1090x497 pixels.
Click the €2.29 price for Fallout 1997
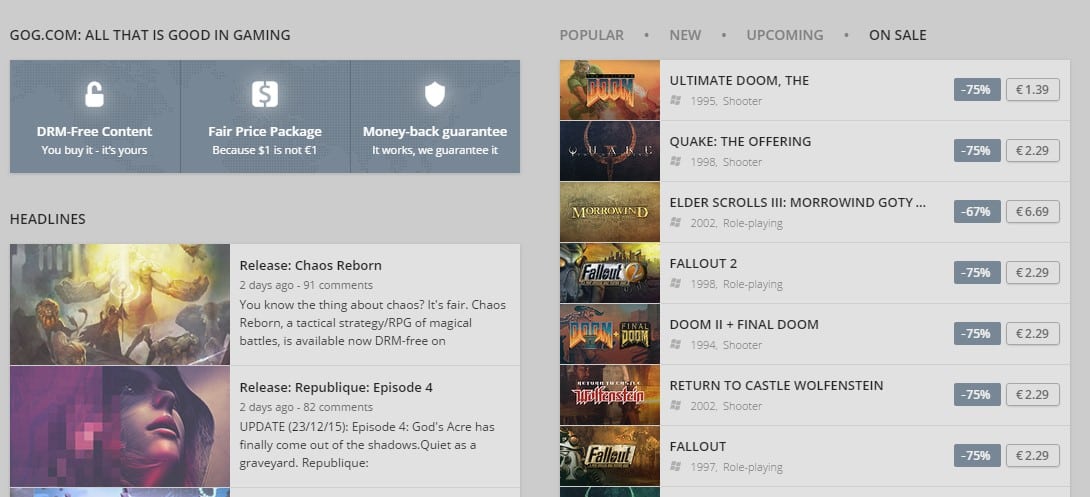(1032, 455)
